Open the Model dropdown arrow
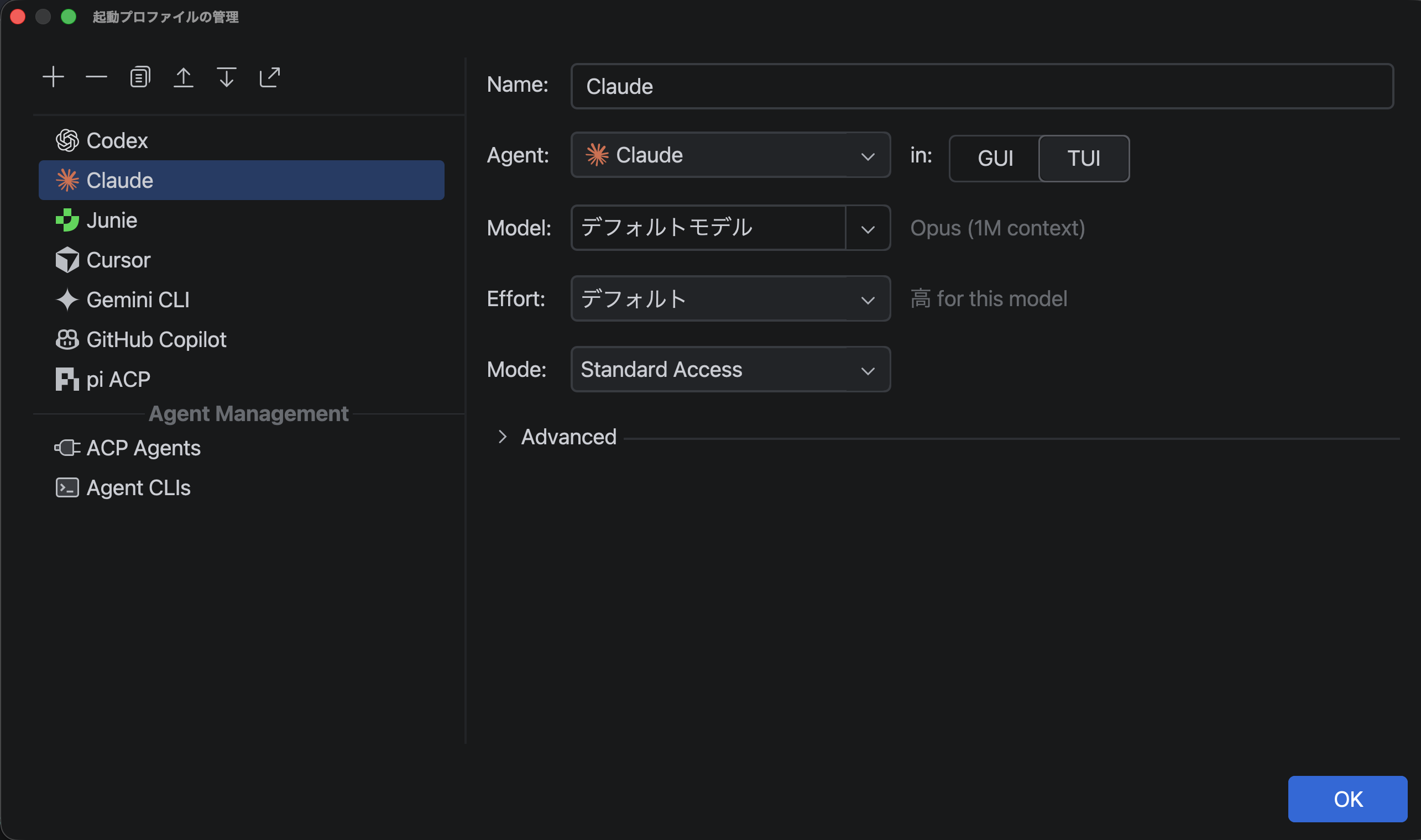The height and width of the screenshot is (840, 1421). tap(868, 228)
